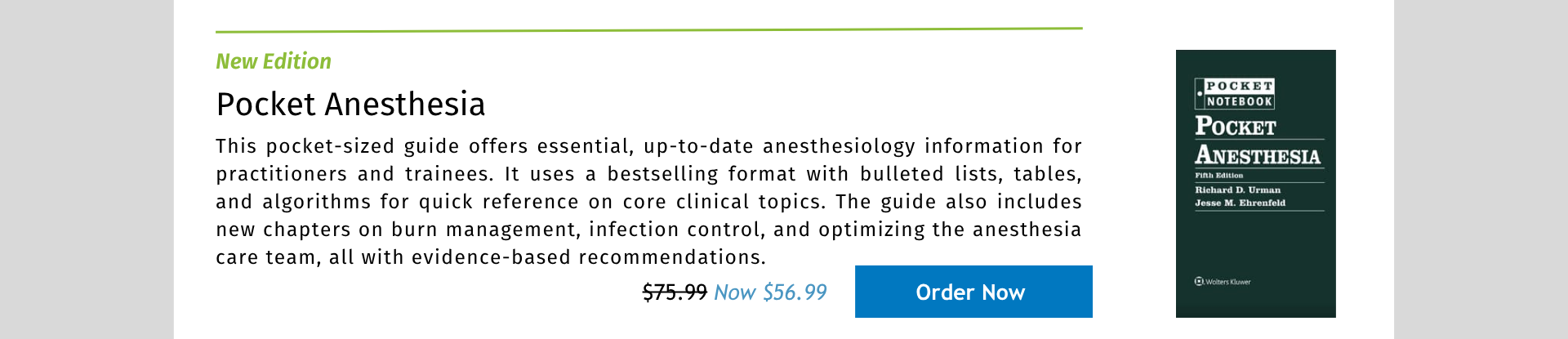
Task: Click the description's first line about pocket-sized guide
Action: click(649, 146)
